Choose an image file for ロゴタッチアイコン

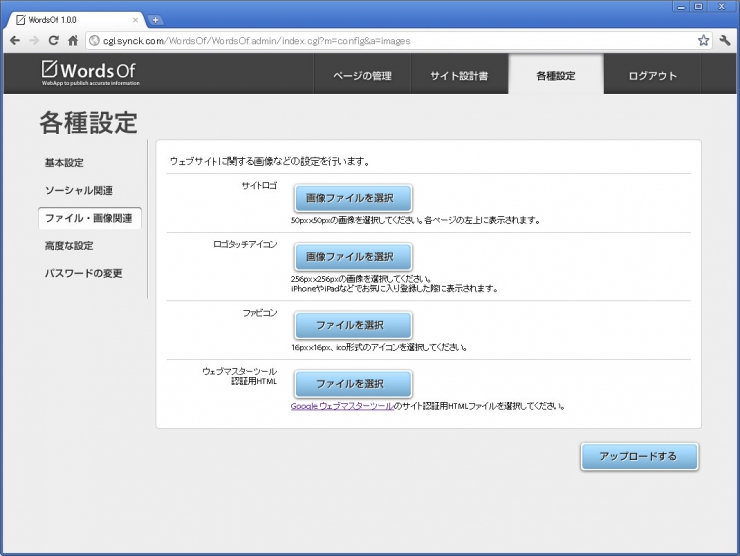353,257
